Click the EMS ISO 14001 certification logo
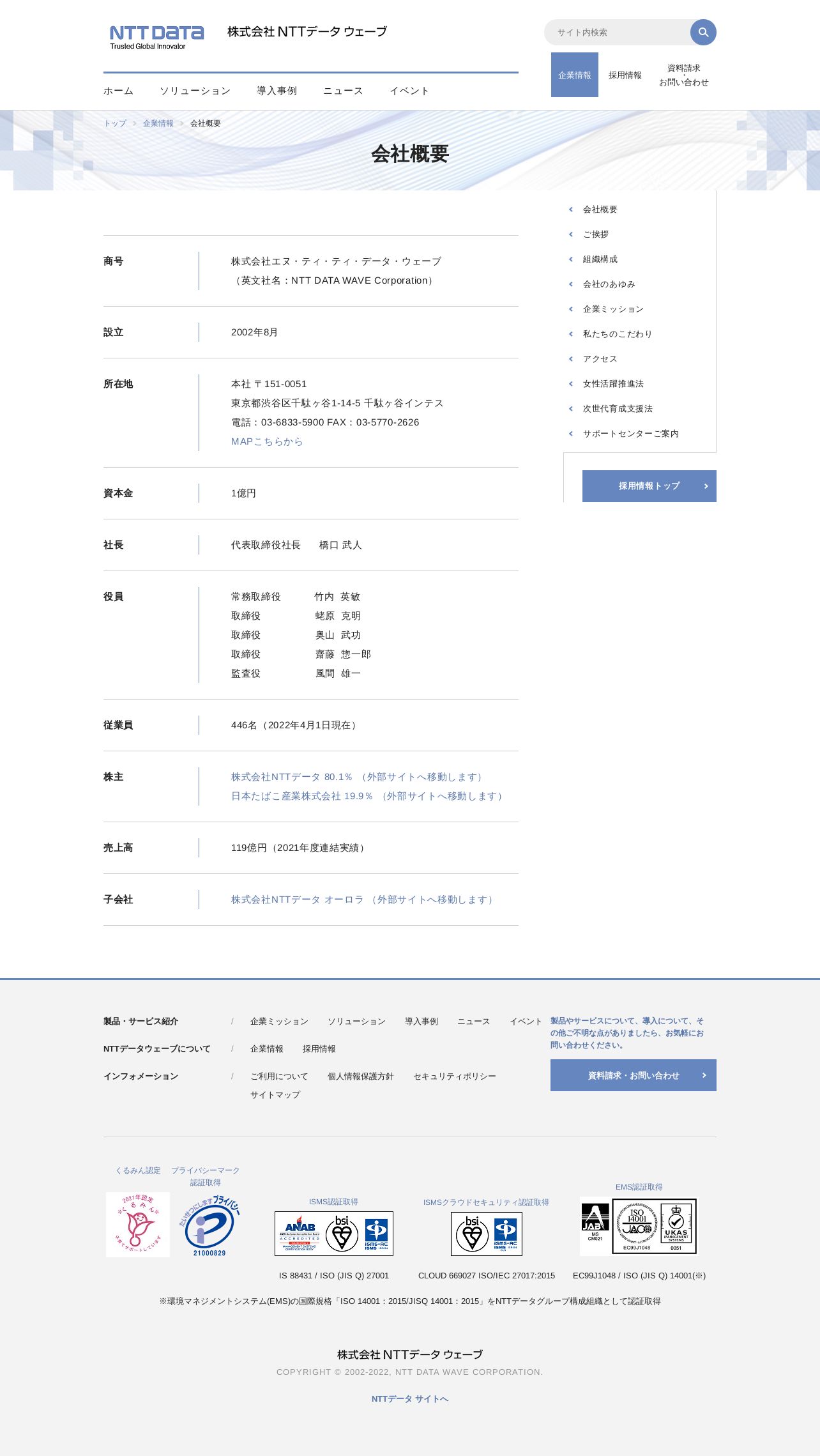 (x=639, y=1226)
